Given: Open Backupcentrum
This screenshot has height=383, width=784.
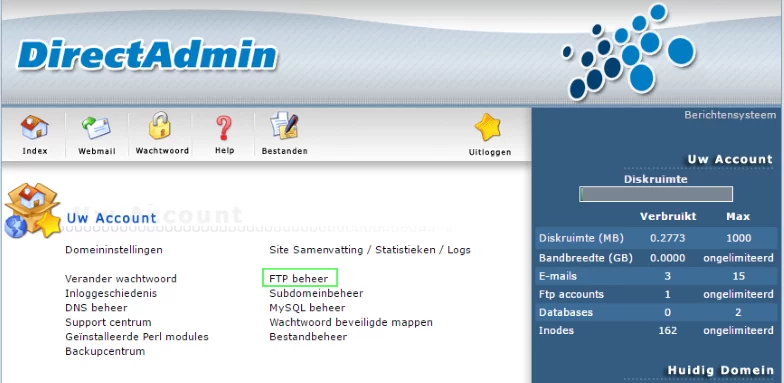Looking at the screenshot, I should point(105,351).
